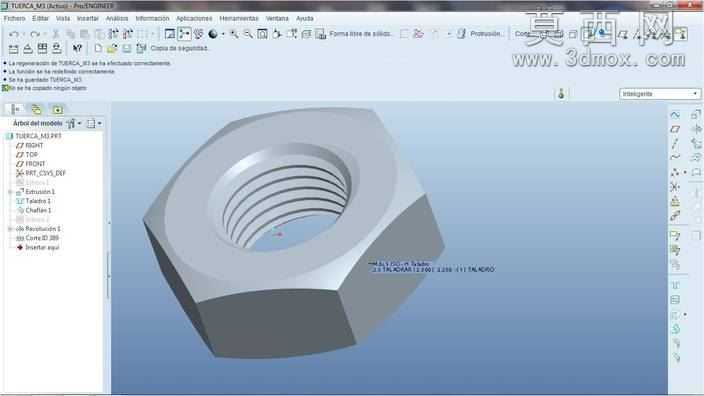704x396 pixels.
Task: Open the Herramientas menu
Action: [239, 18]
